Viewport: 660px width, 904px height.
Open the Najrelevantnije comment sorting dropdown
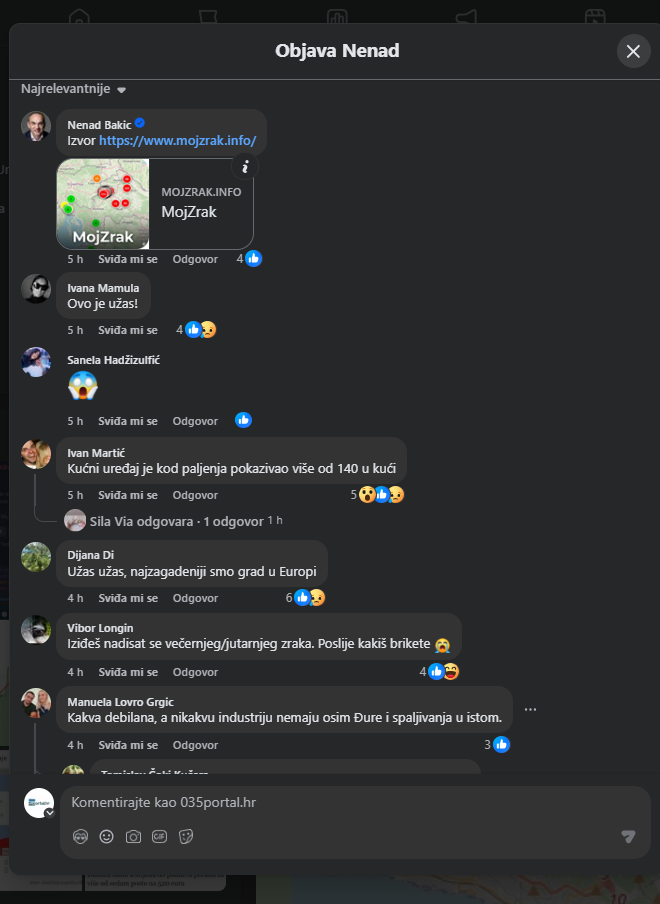tap(73, 89)
